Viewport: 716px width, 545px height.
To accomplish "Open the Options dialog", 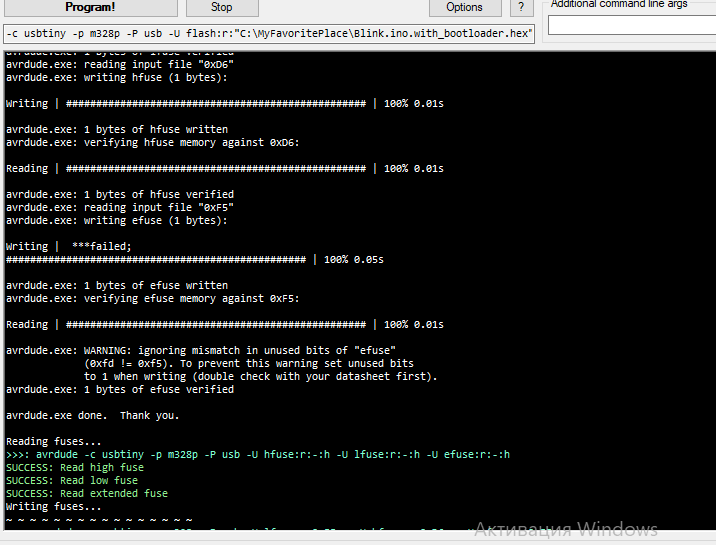I will click(x=464, y=8).
